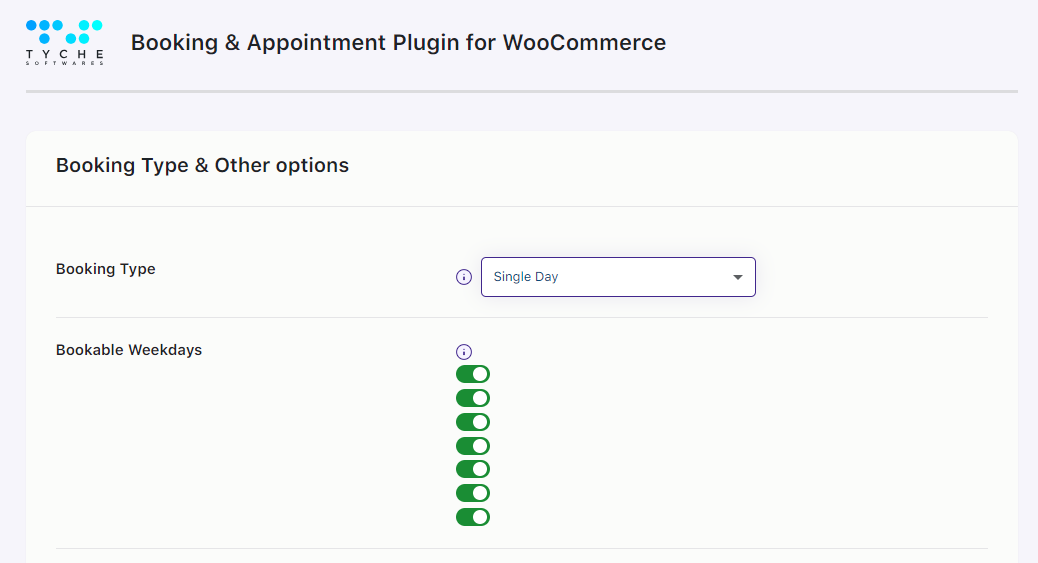Disable the first bookable weekday toggle
The height and width of the screenshot is (563, 1038).
pos(473,374)
